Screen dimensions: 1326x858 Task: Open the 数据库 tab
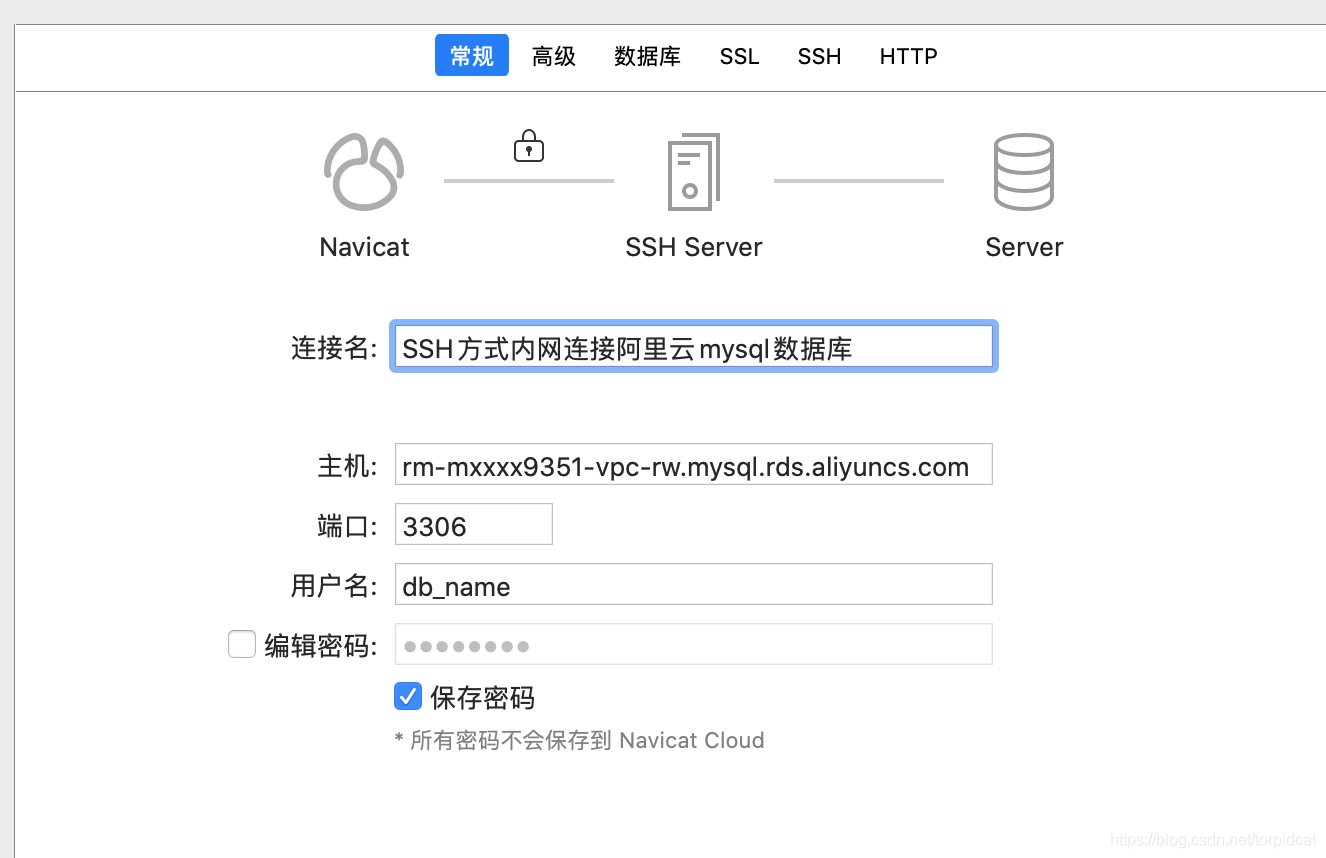point(647,56)
